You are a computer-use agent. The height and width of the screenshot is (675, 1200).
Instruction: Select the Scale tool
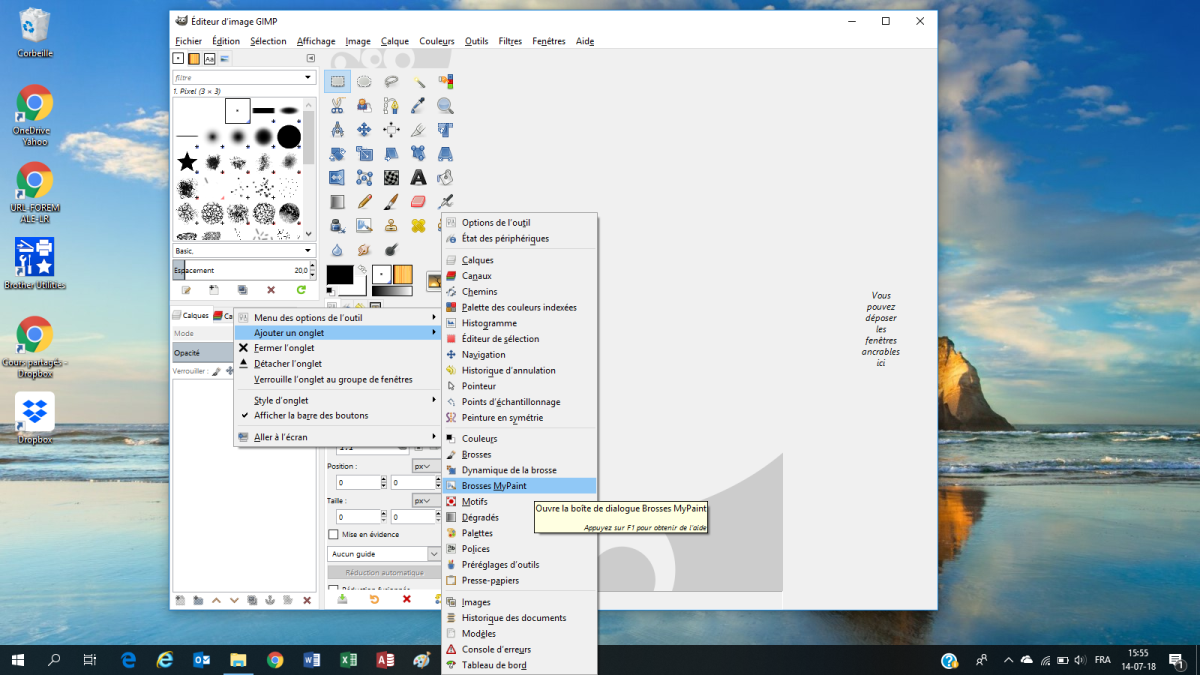(364, 154)
